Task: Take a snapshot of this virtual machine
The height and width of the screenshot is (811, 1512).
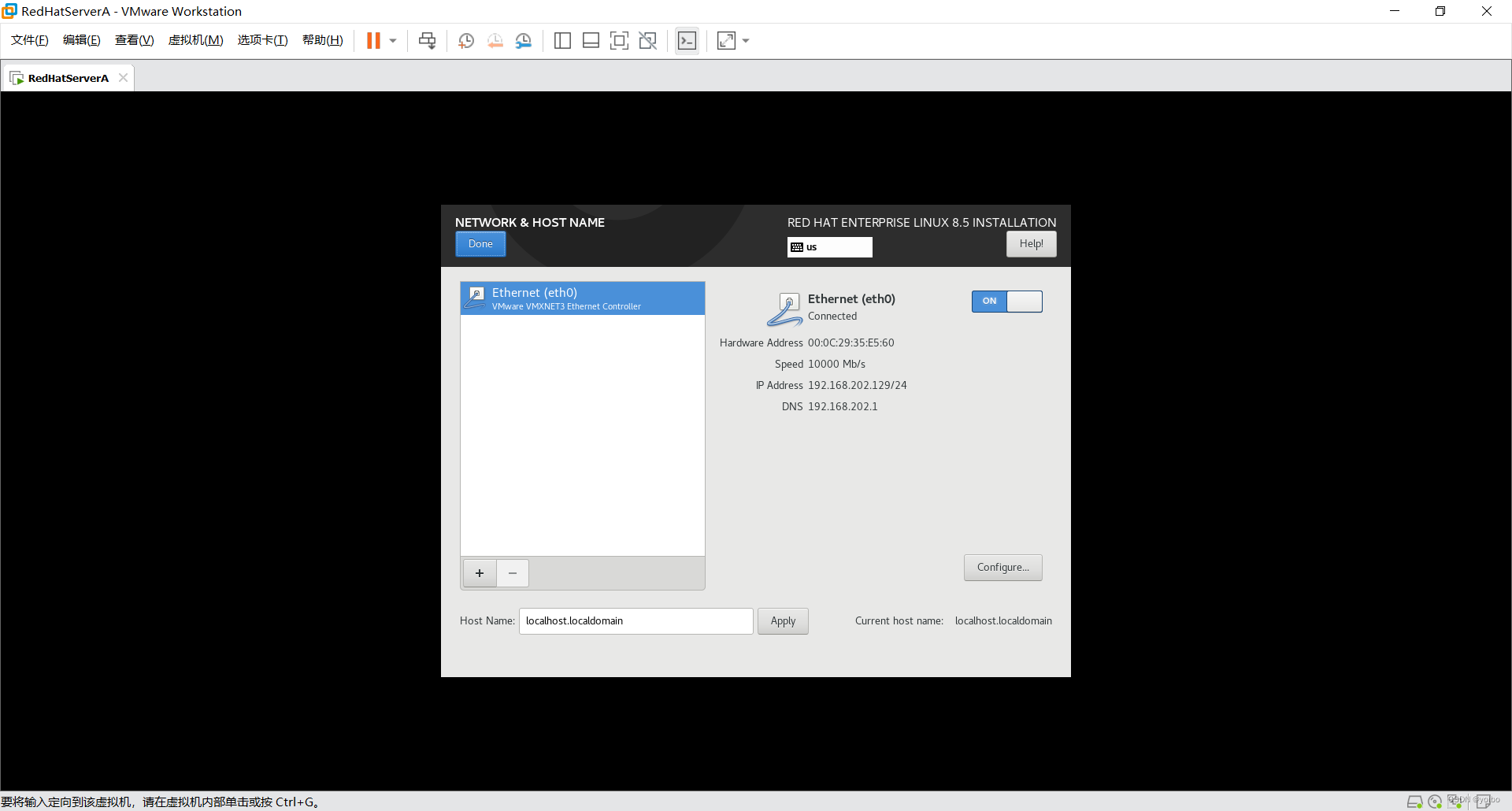Action: pyautogui.click(x=466, y=41)
